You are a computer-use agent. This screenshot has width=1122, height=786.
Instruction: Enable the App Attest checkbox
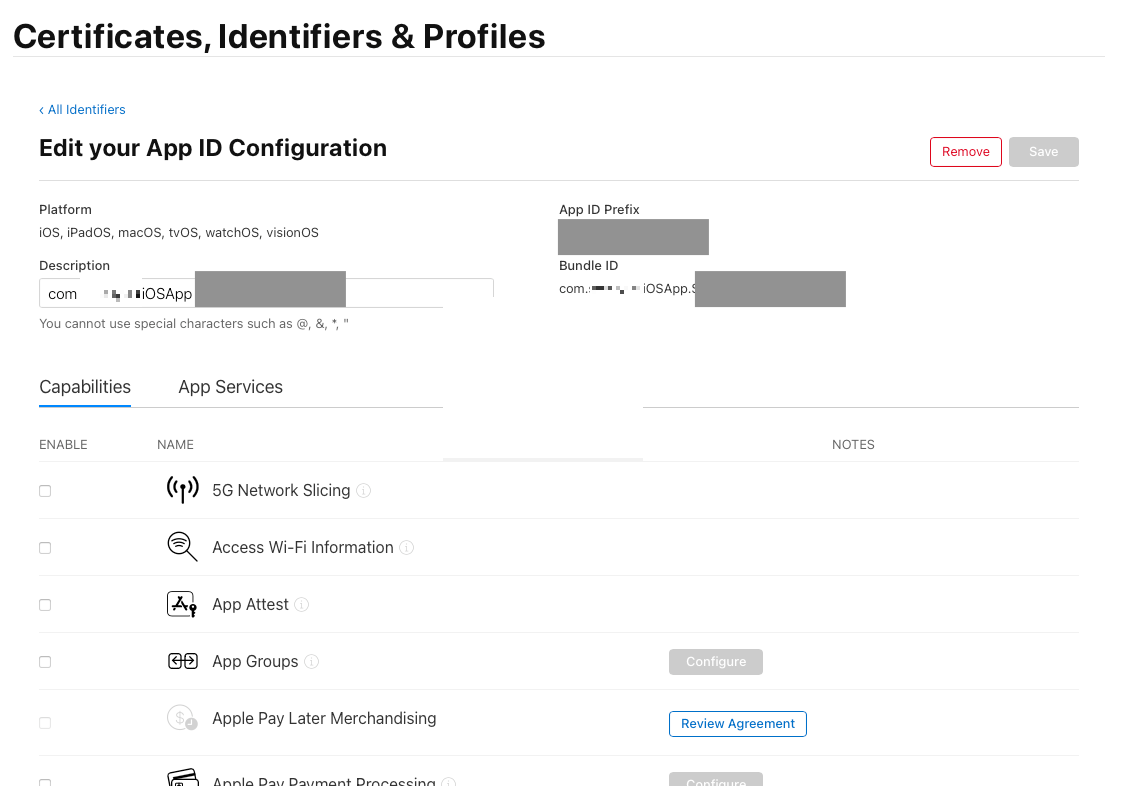click(45, 605)
